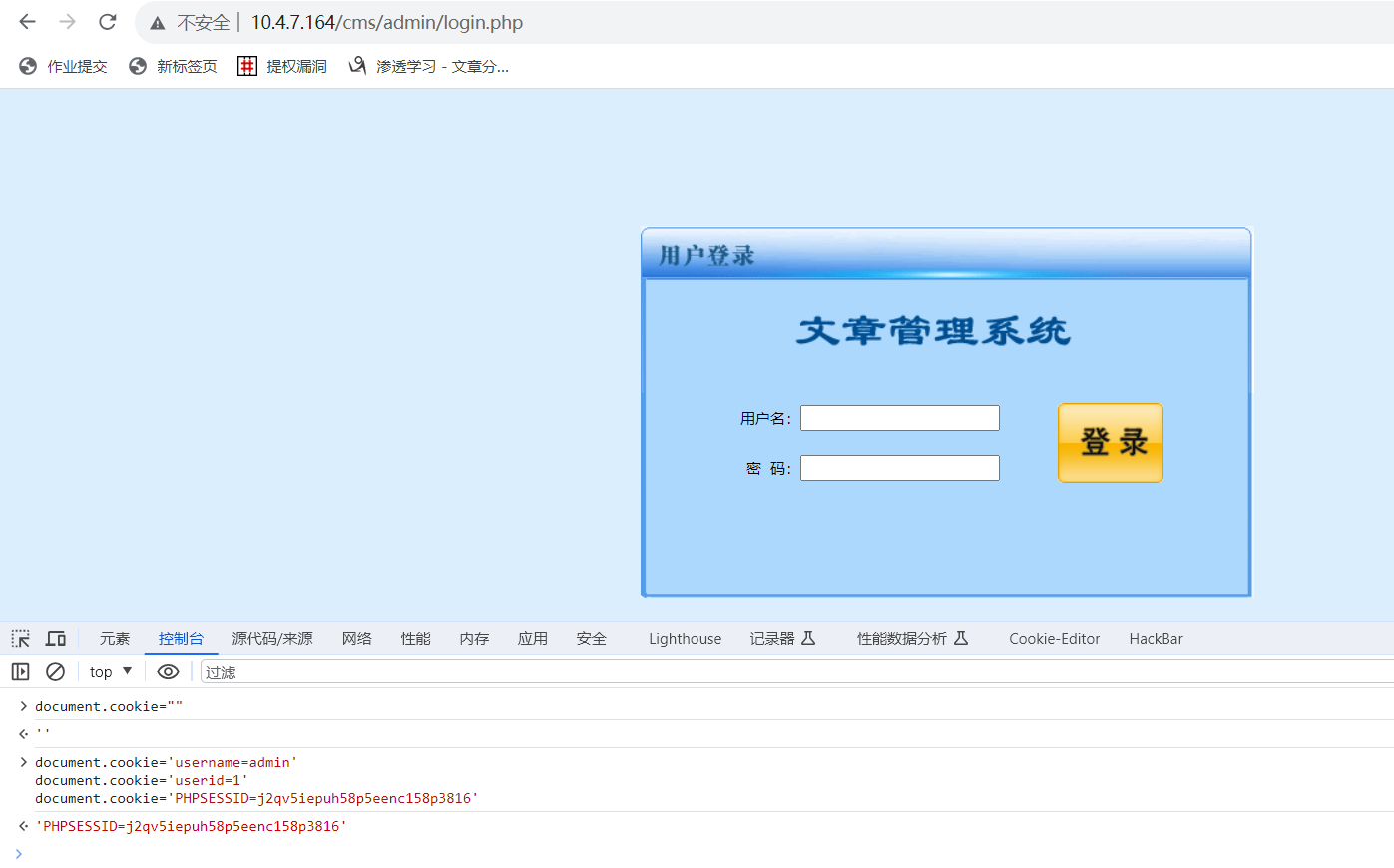This screenshot has height=868, width=1394.
Task: Click the not-secure warning triangle icon
Action: [158, 23]
